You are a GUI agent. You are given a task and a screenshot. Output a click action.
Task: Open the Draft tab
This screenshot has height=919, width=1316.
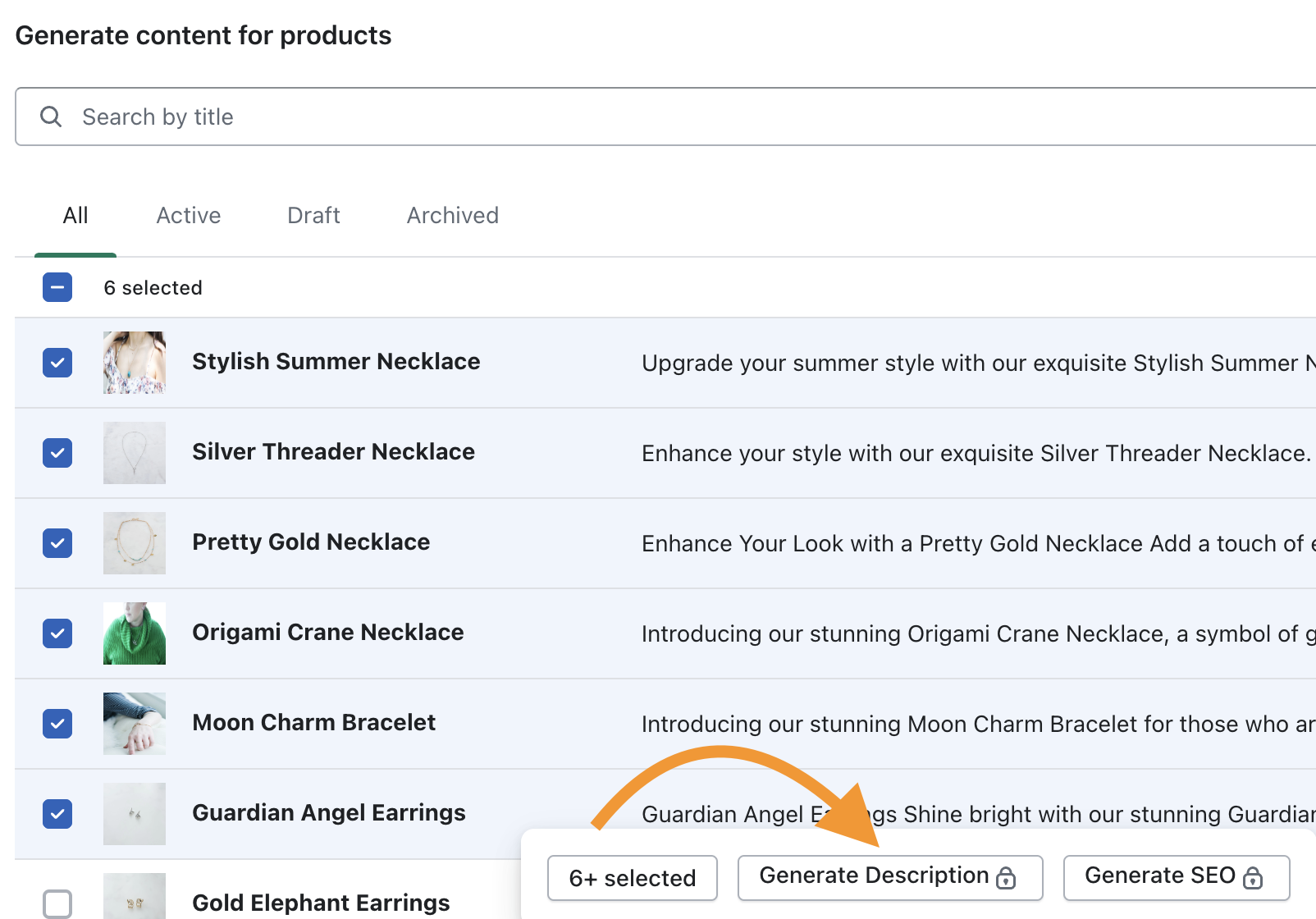[313, 215]
